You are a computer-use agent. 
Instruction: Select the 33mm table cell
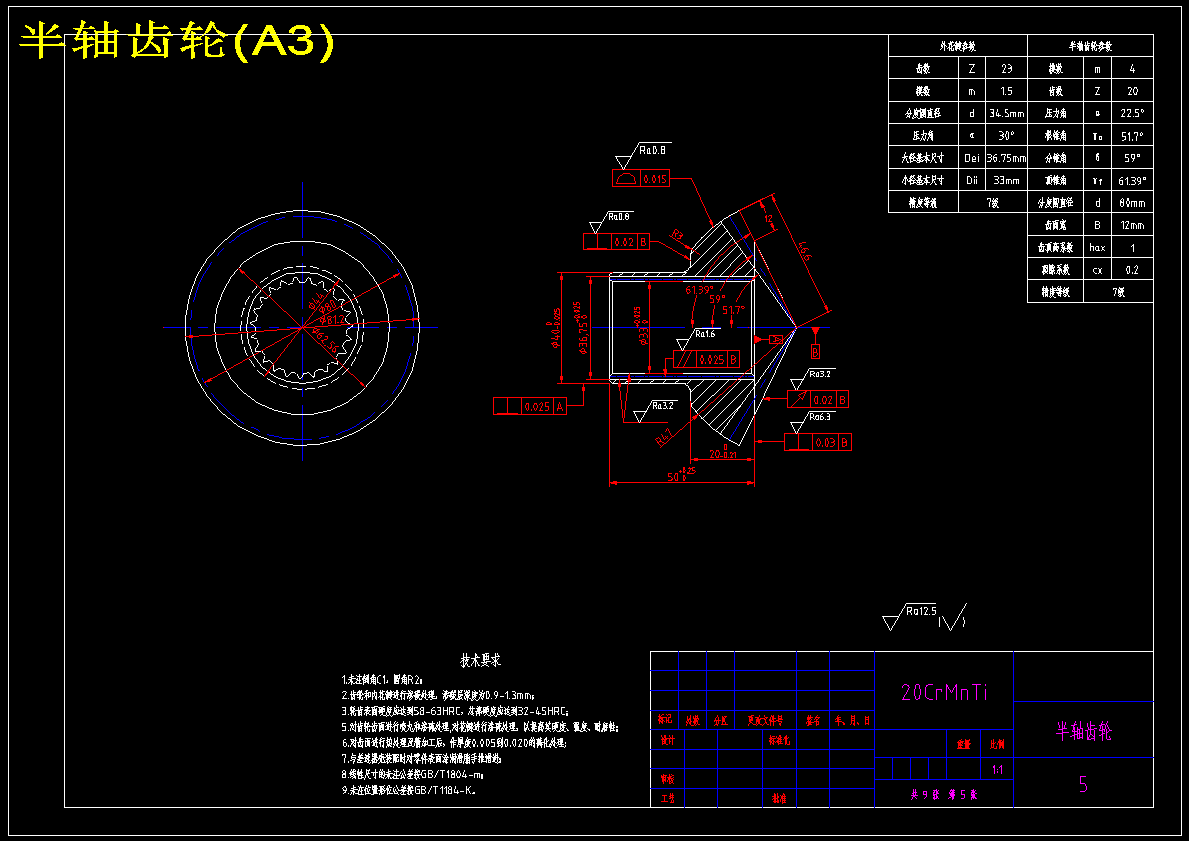point(1006,180)
